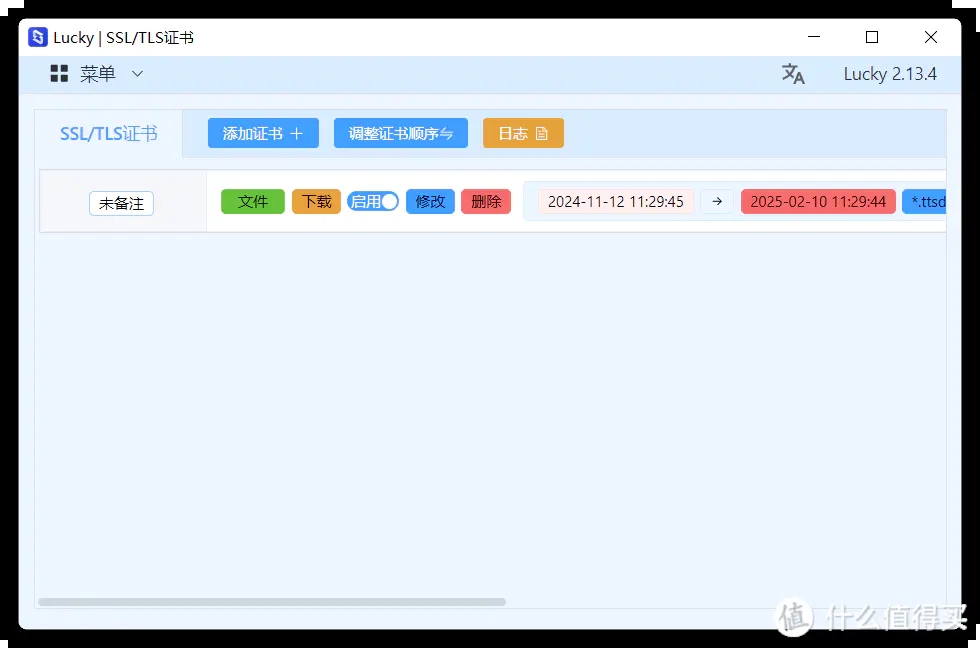Minimize the Lucky window
980x648 pixels.
click(814, 37)
